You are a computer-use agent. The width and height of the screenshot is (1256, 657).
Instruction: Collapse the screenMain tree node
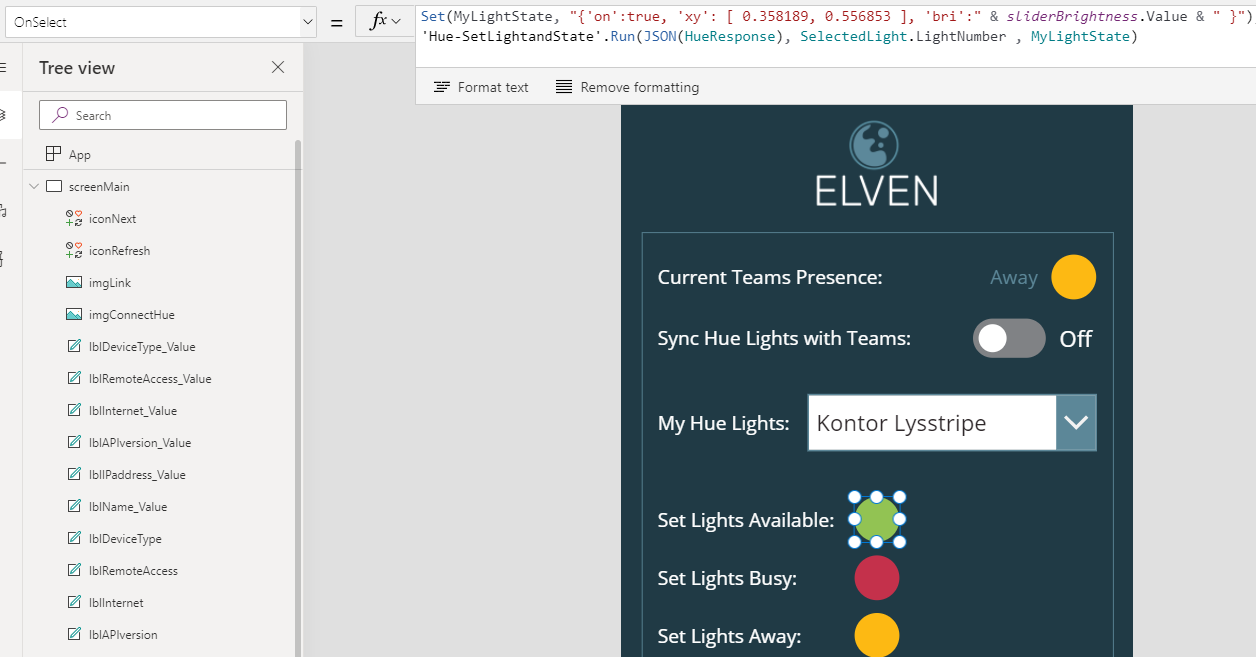click(x=34, y=186)
